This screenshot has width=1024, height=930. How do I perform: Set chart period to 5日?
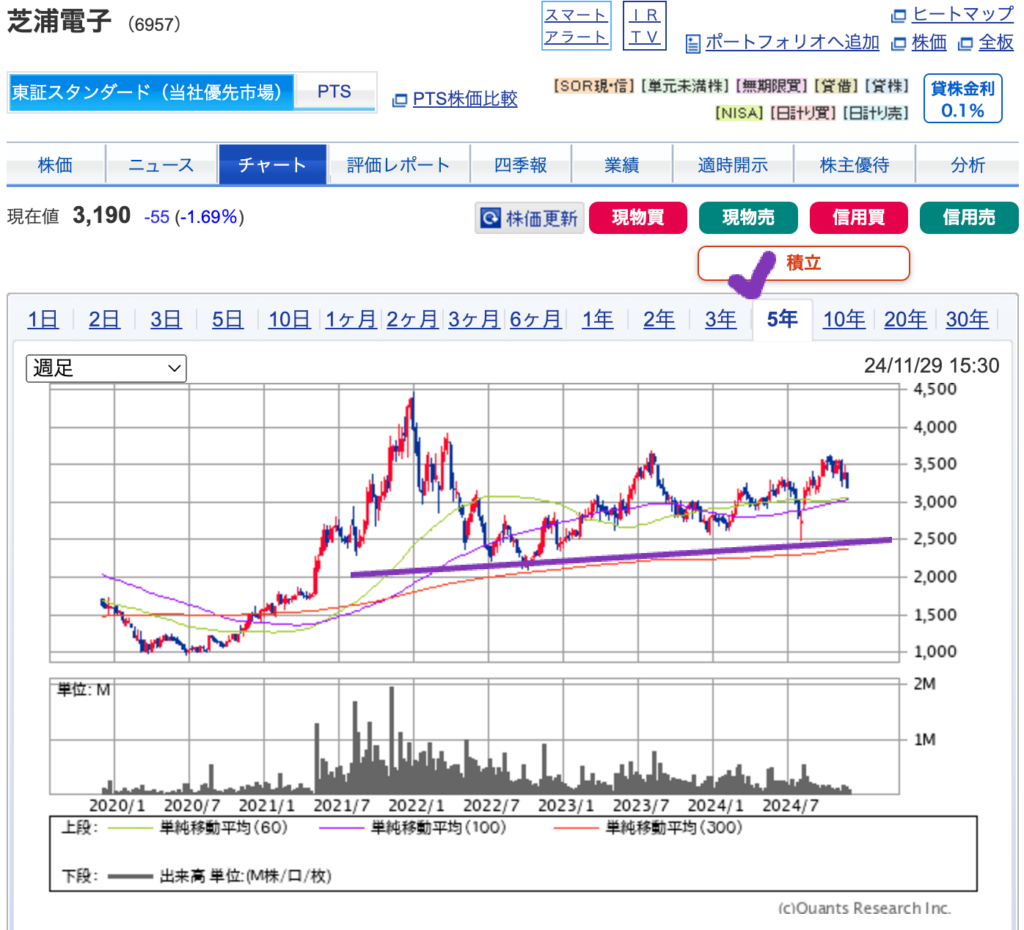[x=227, y=319]
